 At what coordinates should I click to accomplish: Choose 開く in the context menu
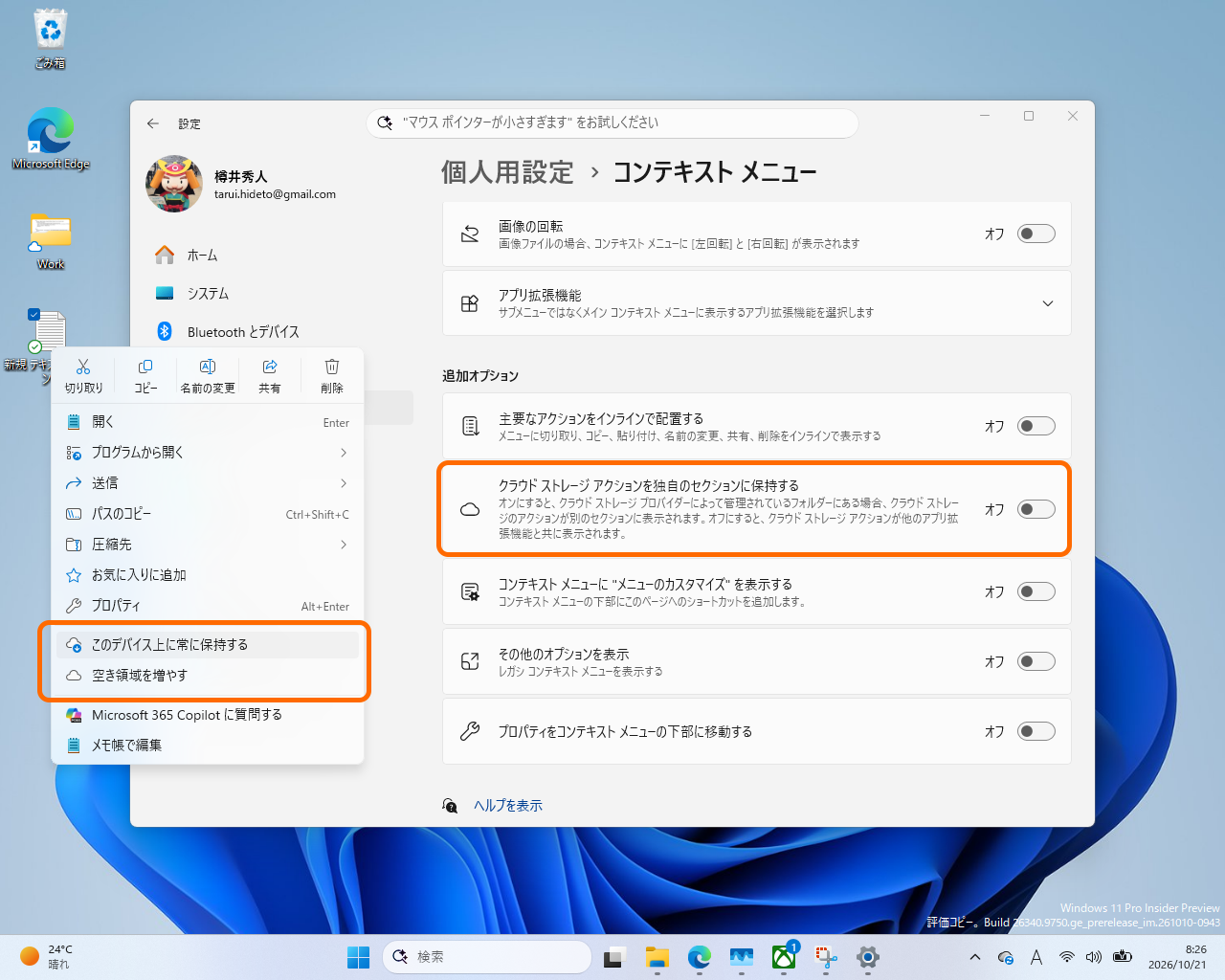[x=208, y=422]
